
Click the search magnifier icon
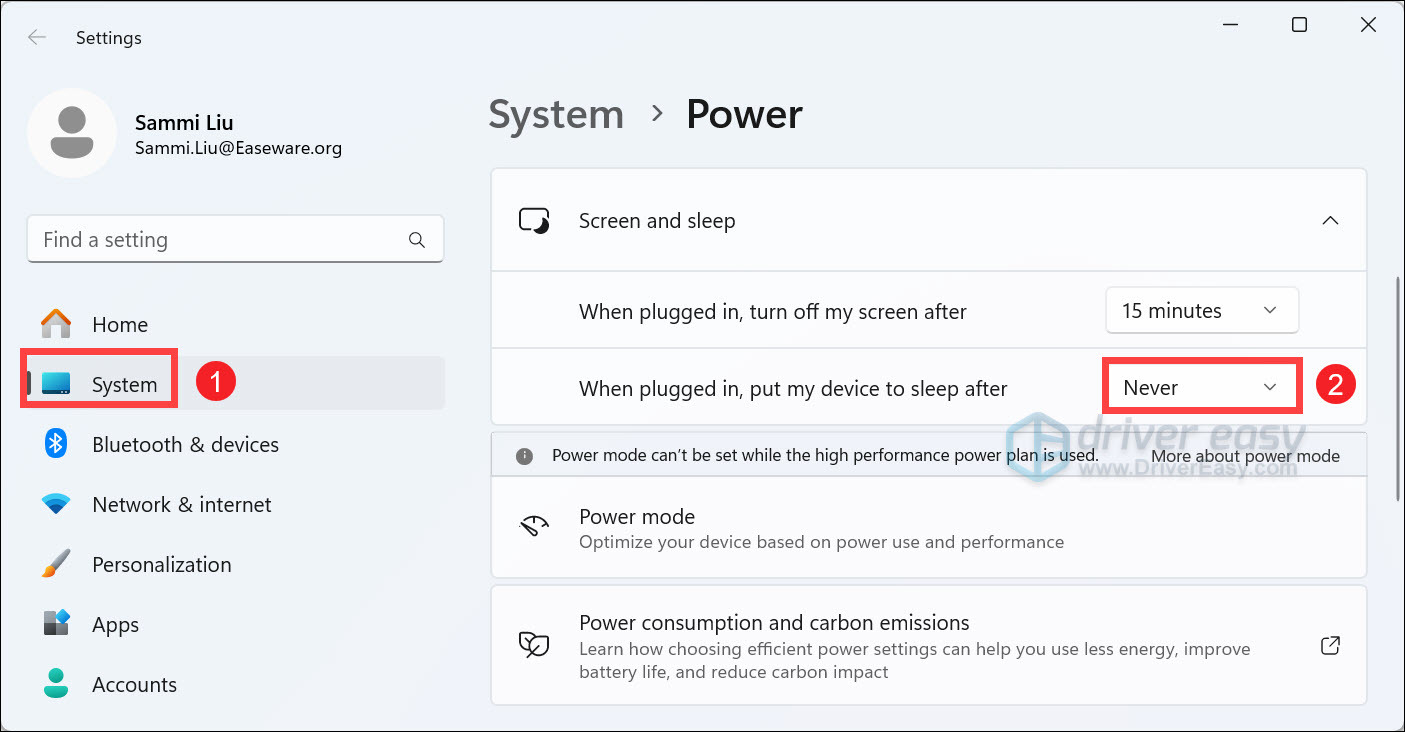coord(417,240)
